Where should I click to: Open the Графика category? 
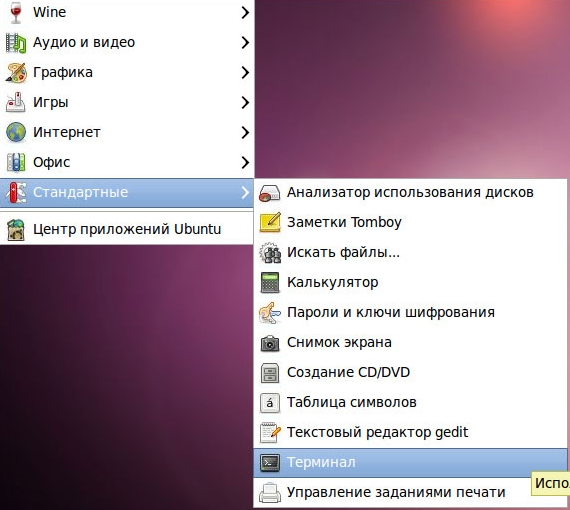127,72
